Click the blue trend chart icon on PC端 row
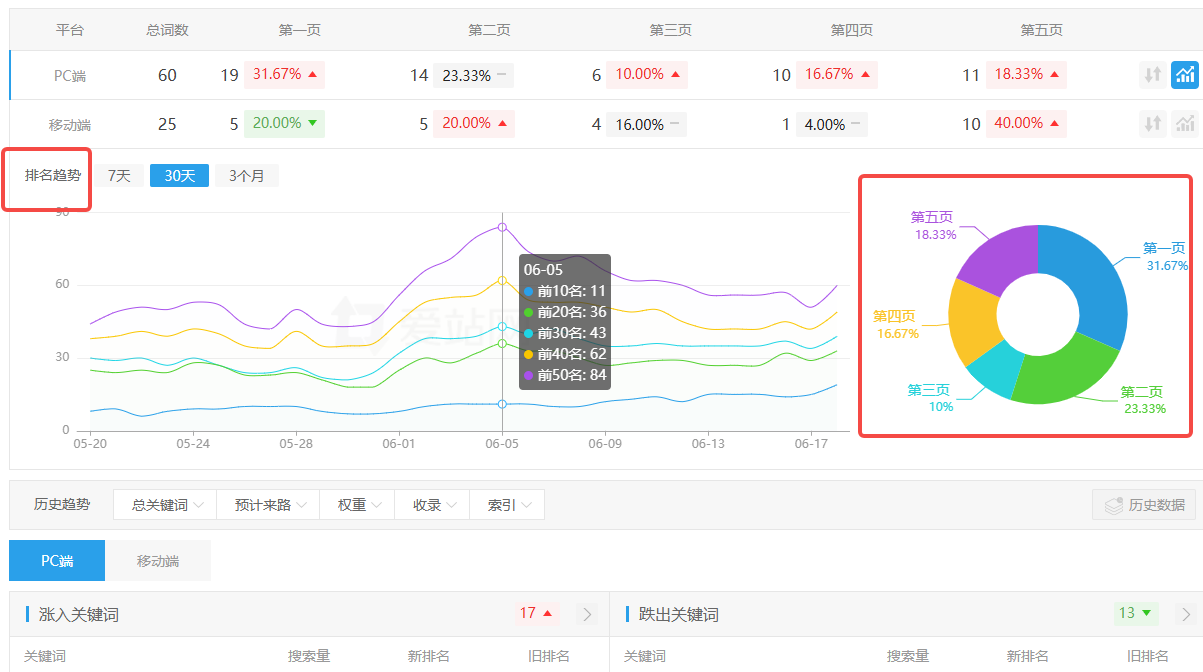This screenshot has width=1203, height=672. pyautogui.click(x=1185, y=74)
